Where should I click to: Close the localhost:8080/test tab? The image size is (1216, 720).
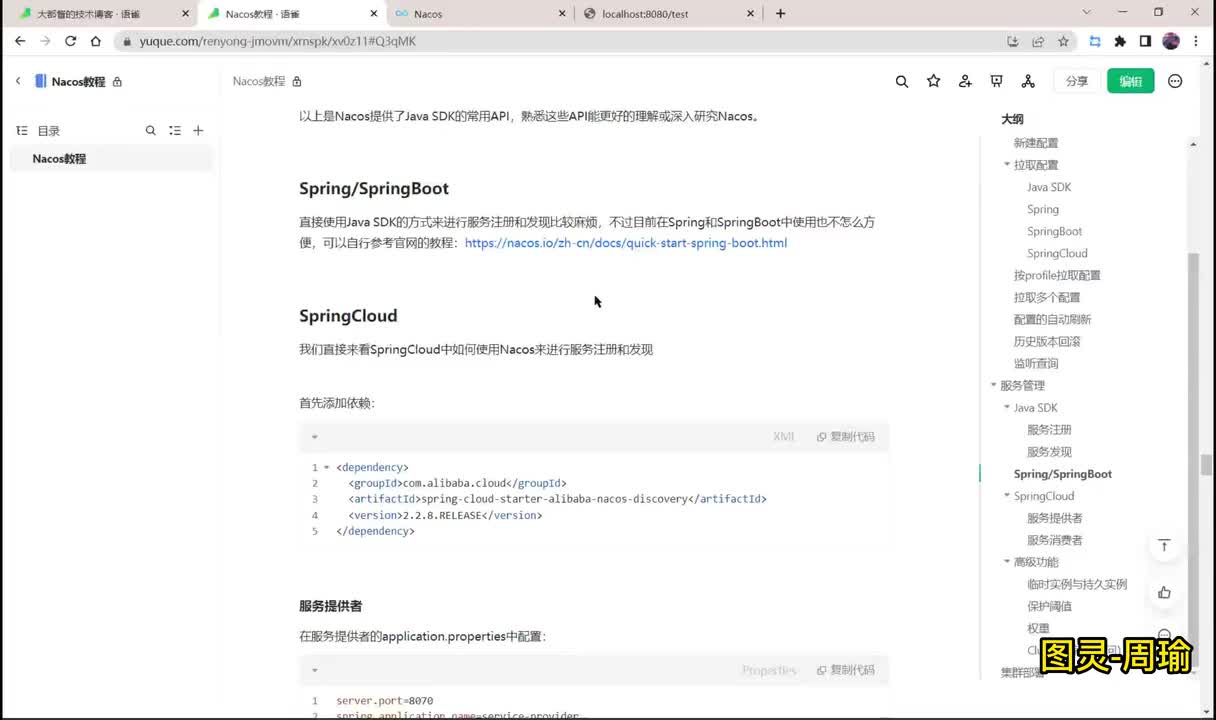coord(750,14)
